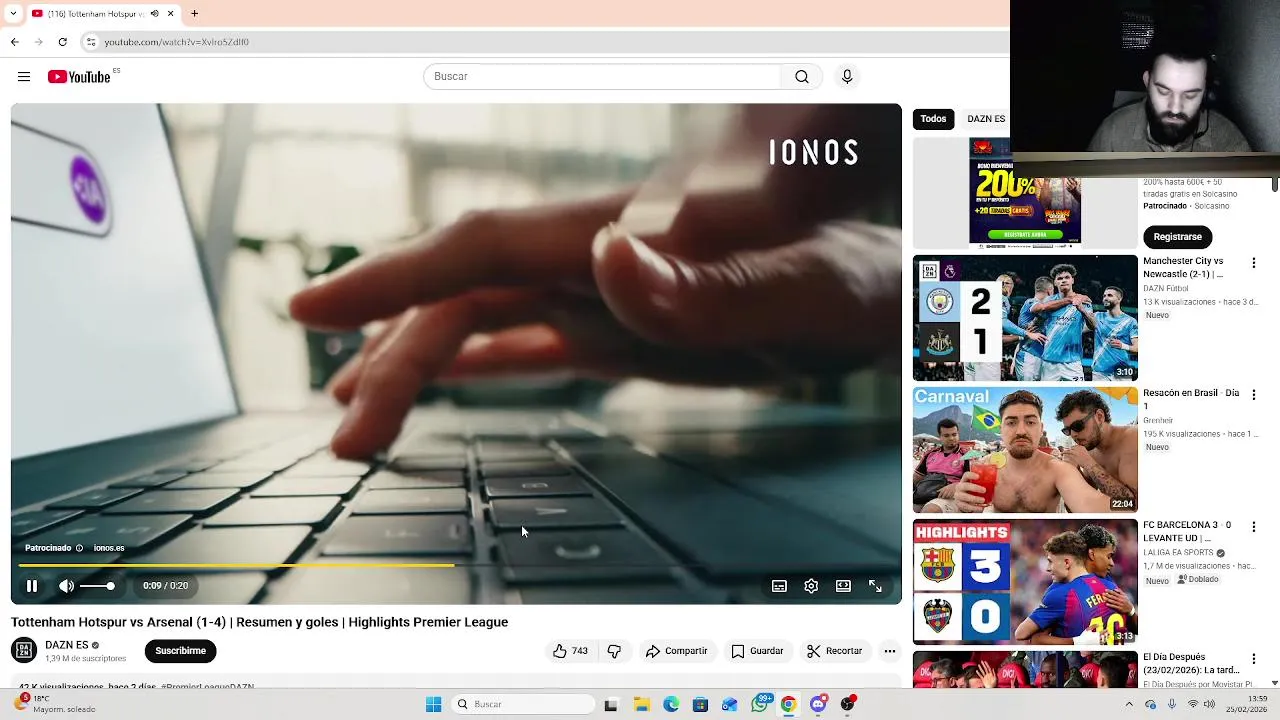Adjust the player volume slider
The width and height of the screenshot is (1280, 720).
(x=97, y=586)
